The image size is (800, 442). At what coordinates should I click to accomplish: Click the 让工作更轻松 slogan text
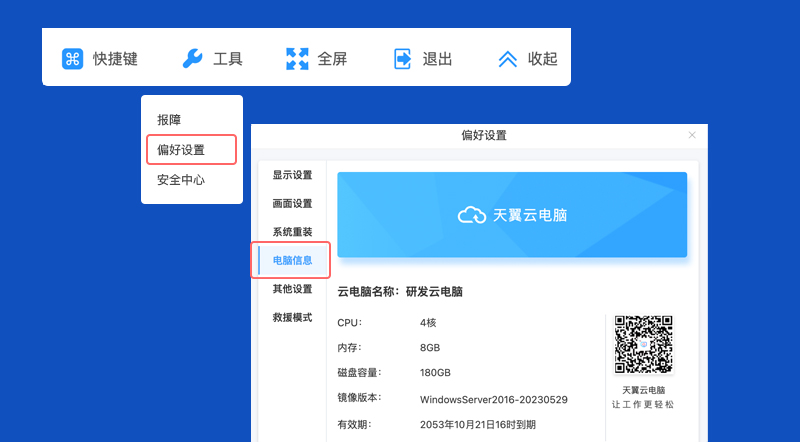pos(643,405)
